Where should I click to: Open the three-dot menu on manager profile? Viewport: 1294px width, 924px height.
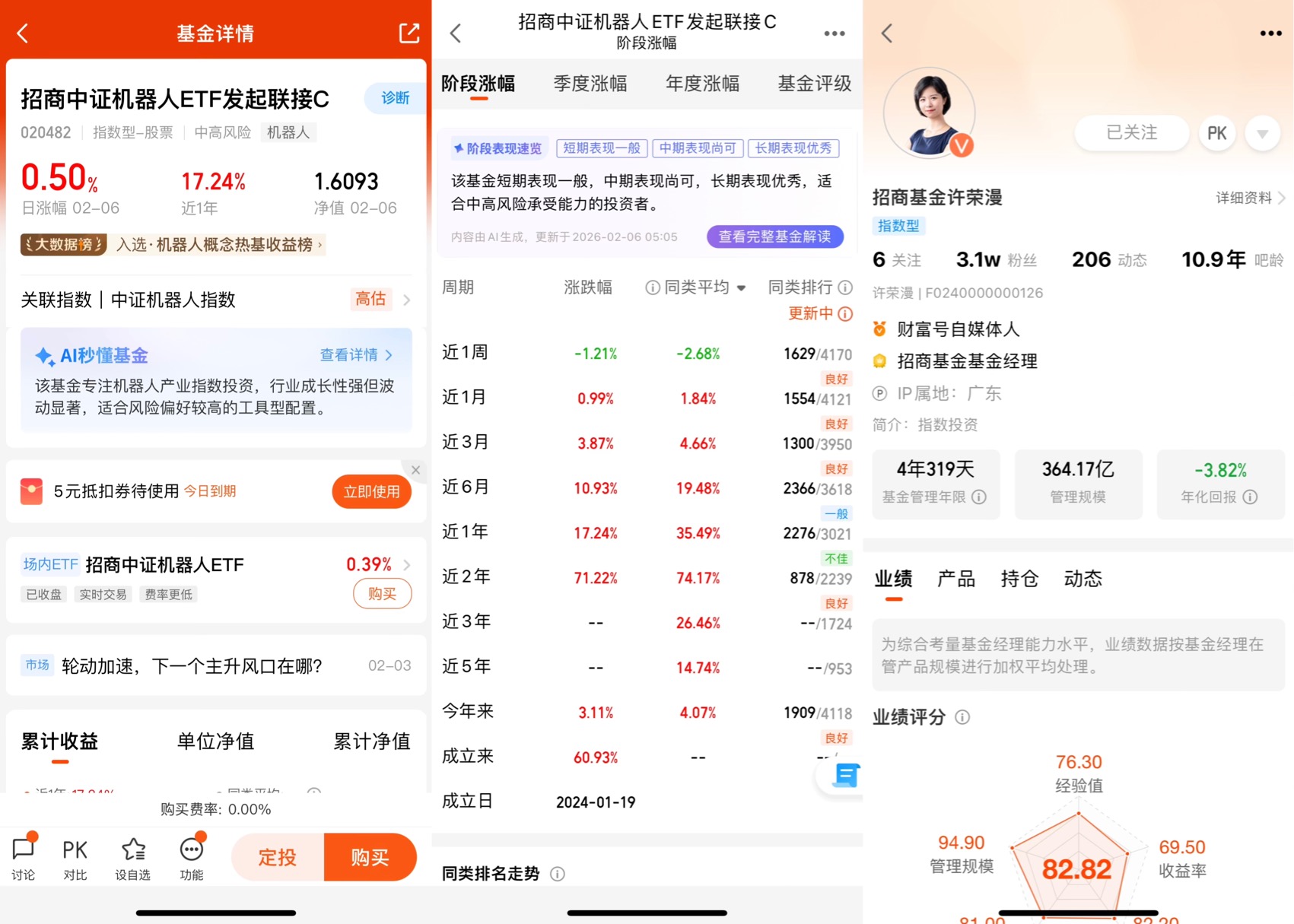tap(1270, 33)
